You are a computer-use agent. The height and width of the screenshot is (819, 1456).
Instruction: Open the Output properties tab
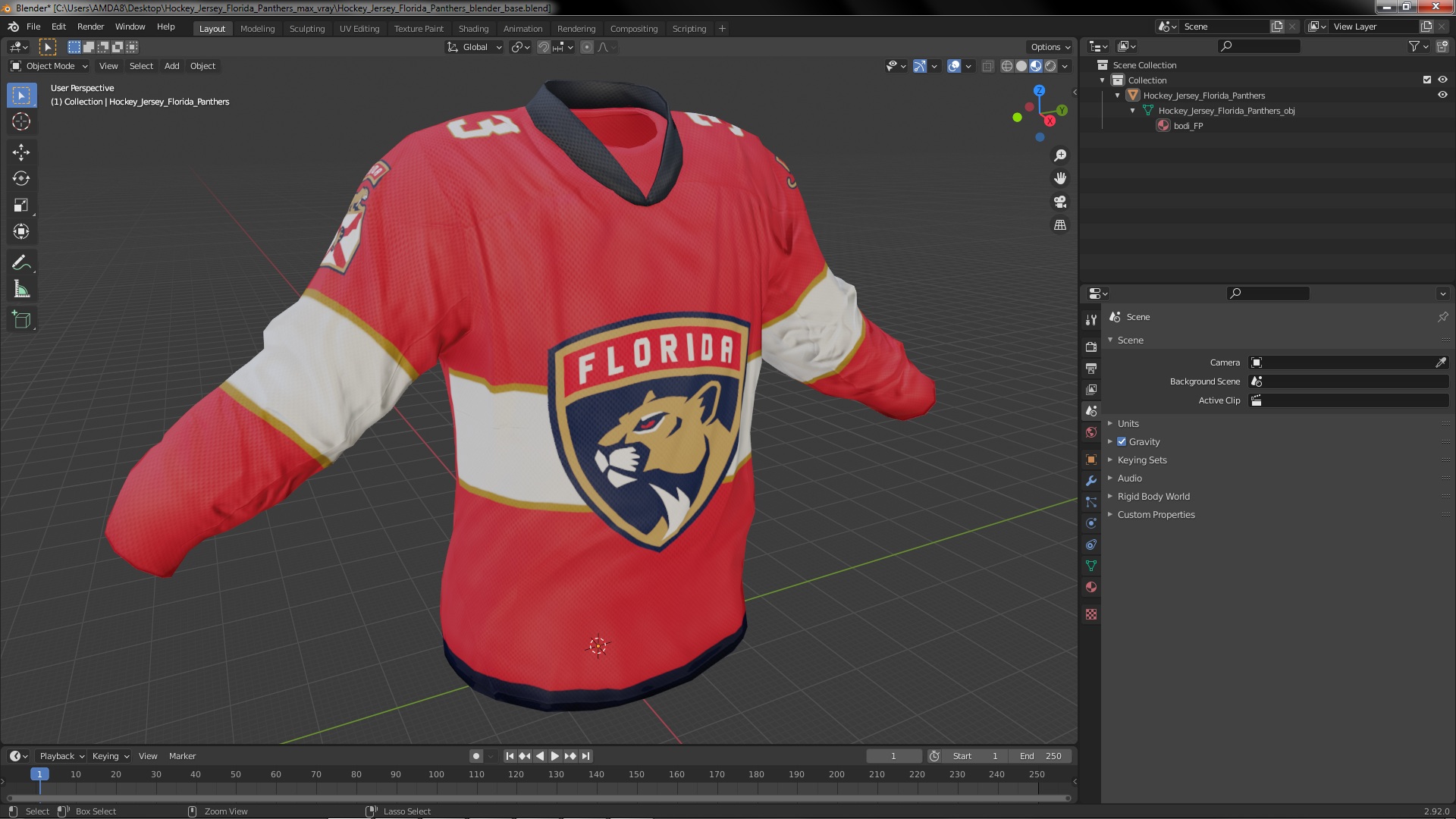(1091, 368)
